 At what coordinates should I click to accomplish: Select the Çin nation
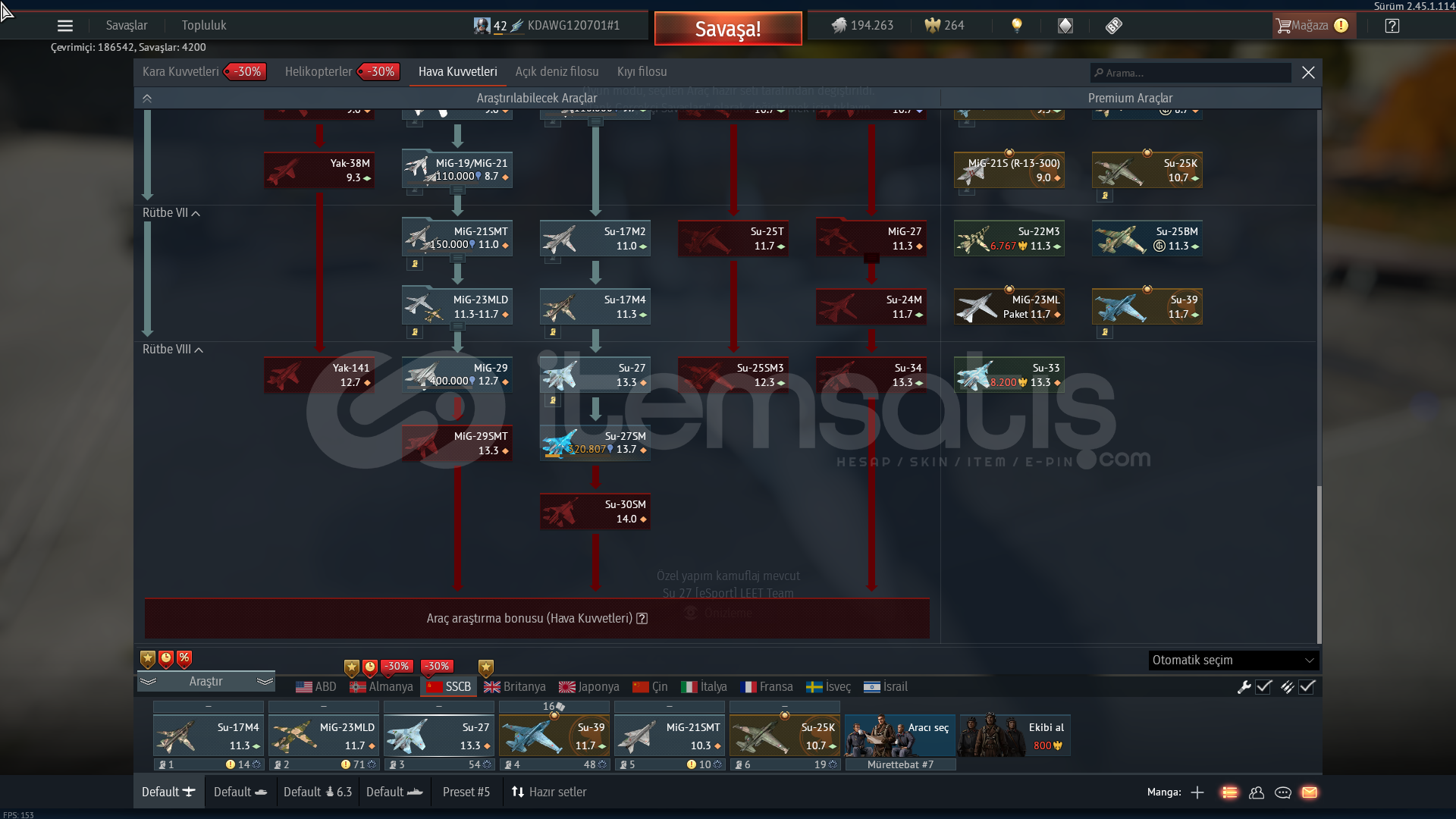650,687
